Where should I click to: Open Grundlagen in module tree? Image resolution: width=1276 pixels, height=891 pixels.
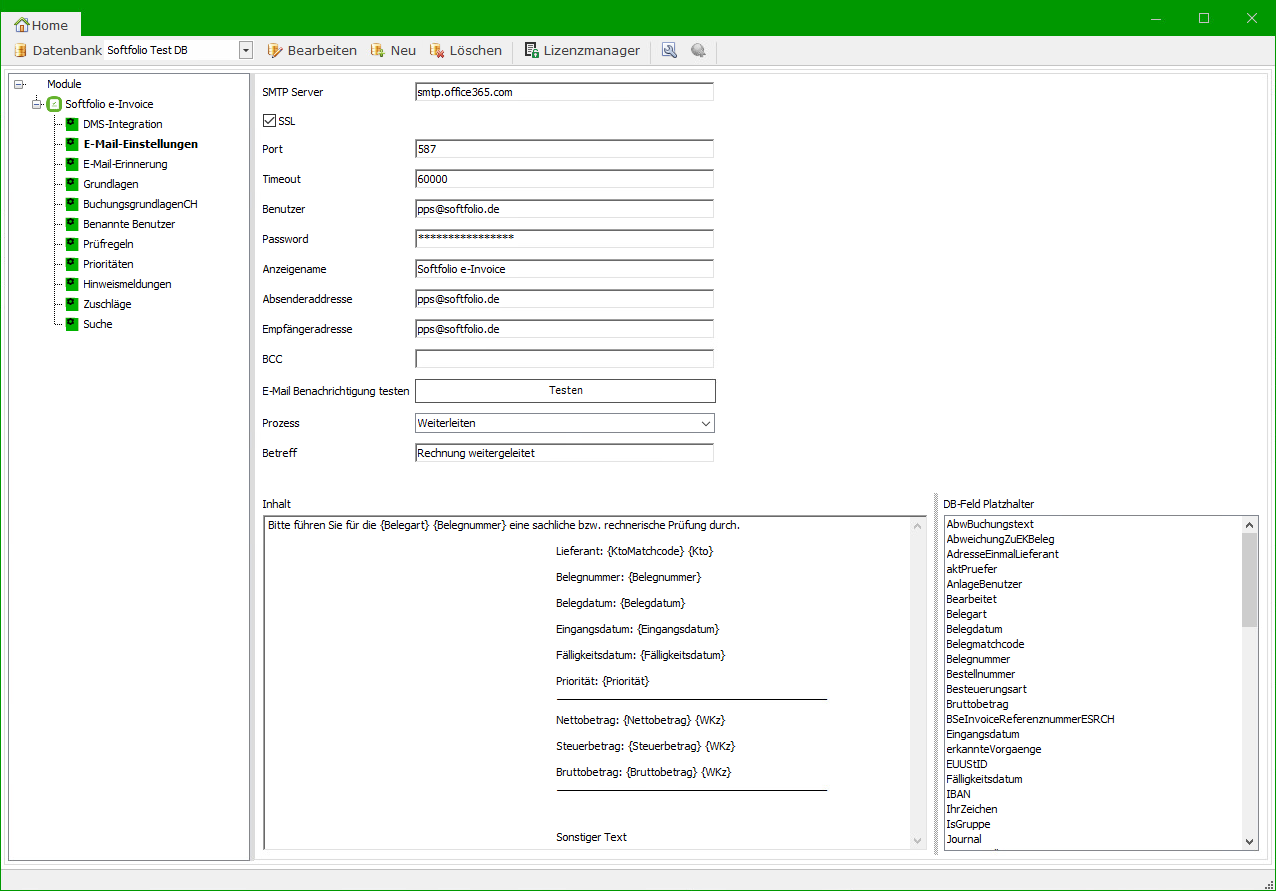tap(111, 184)
